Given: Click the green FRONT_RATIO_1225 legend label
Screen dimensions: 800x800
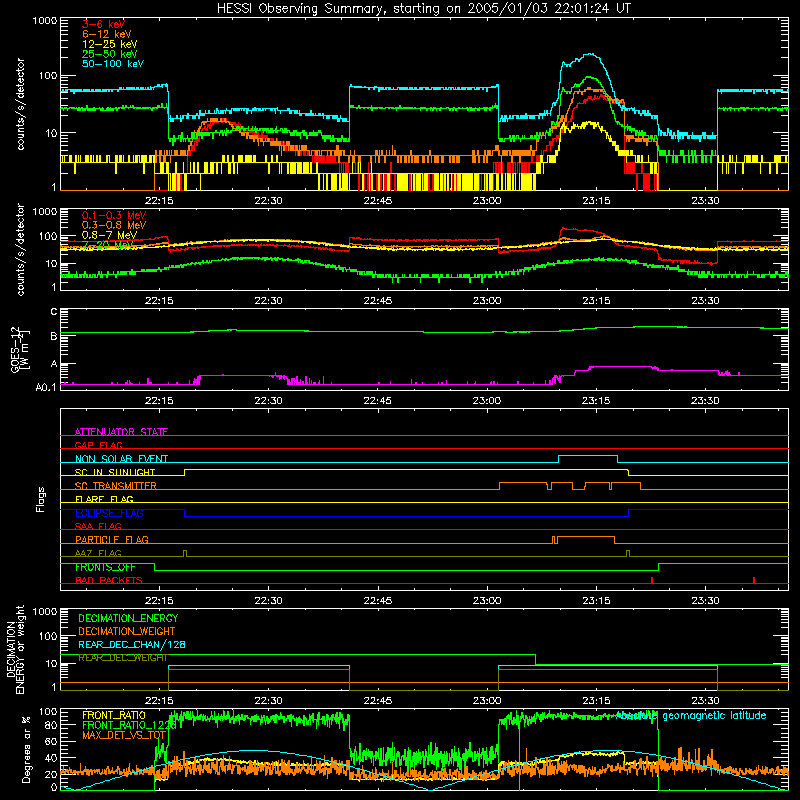Looking at the screenshot, I should 129,725.
